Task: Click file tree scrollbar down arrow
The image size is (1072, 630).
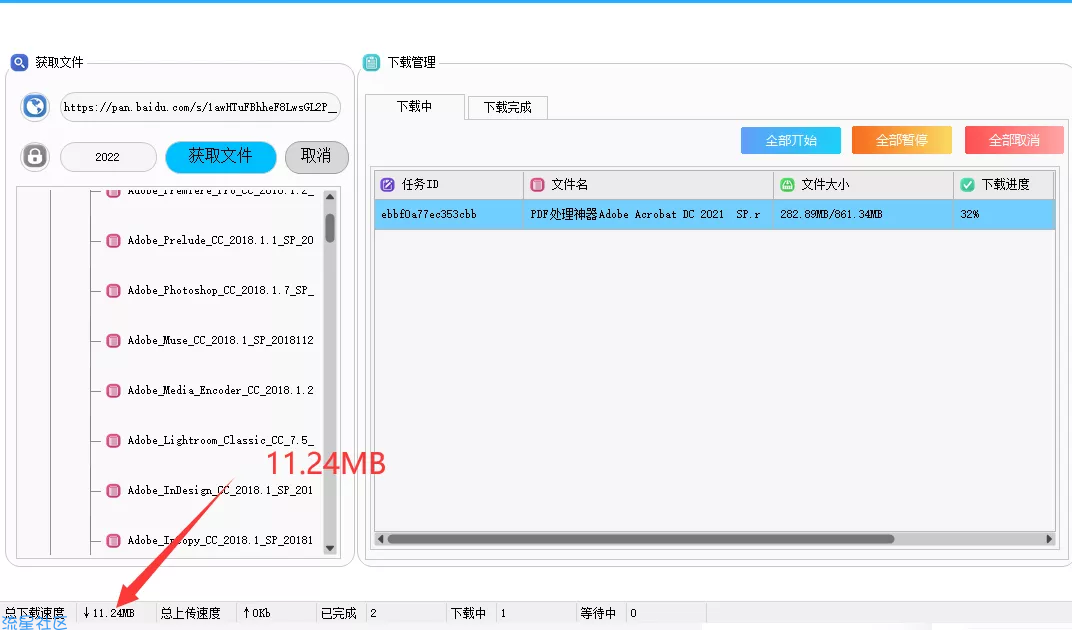Action: coord(330,548)
